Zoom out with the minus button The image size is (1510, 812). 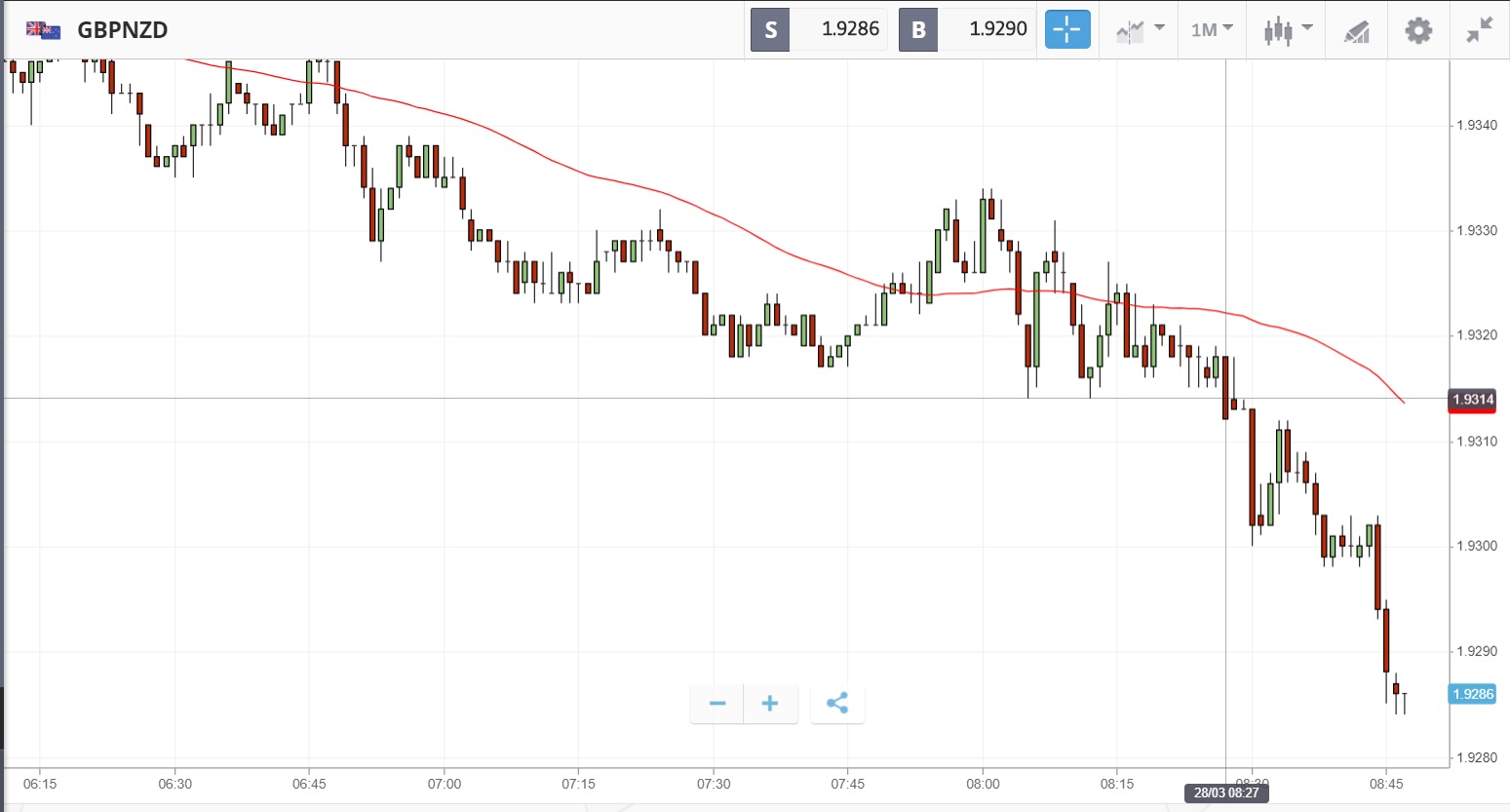[717, 703]
